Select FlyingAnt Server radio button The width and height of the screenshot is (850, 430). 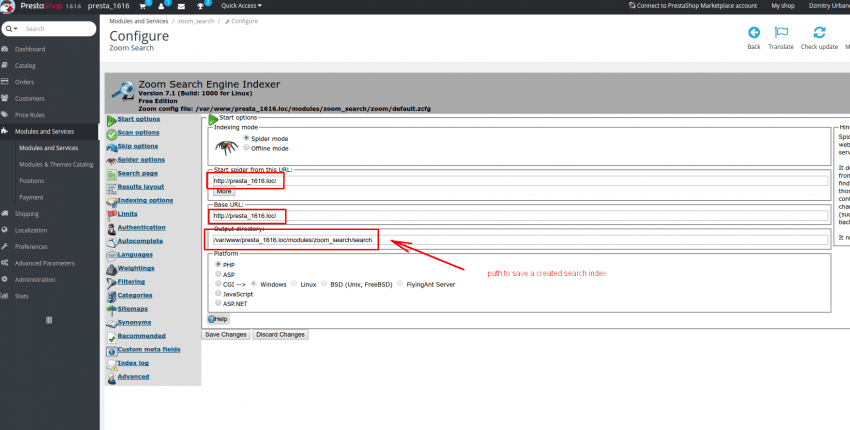tap(400, 284)
